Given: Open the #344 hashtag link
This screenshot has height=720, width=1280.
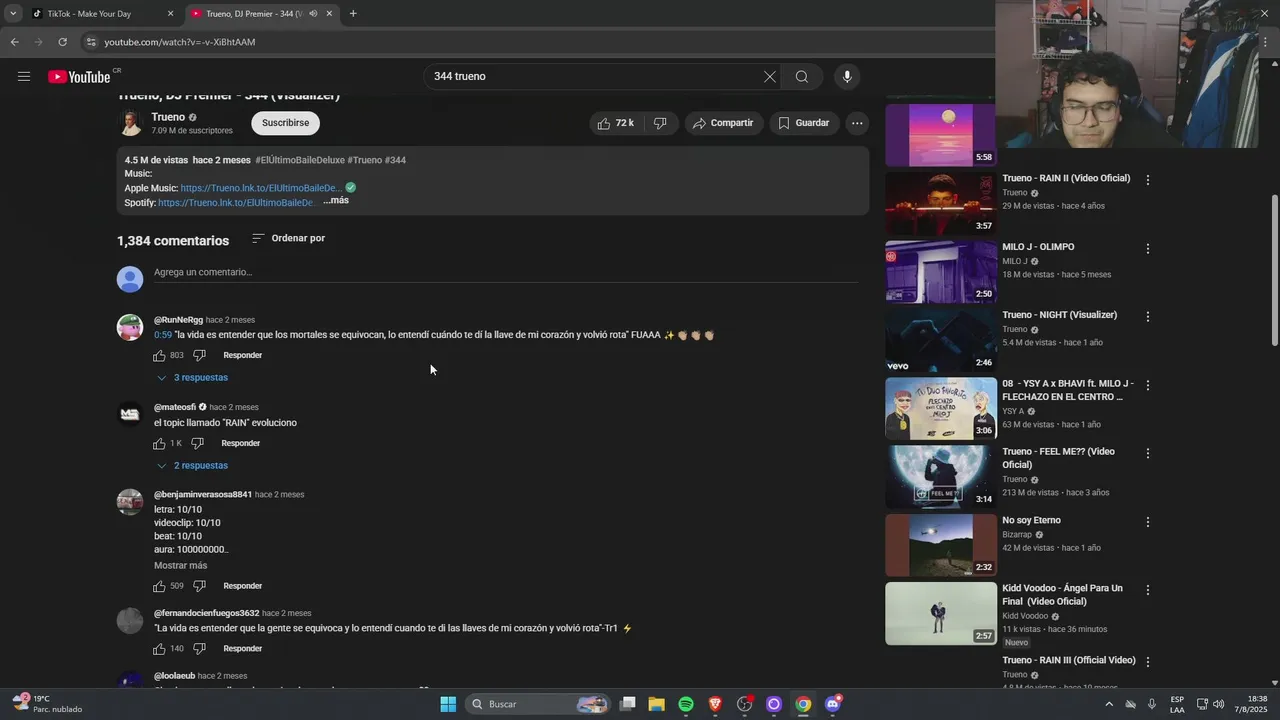Looking at the screenshot, I should [x=395, y=160].
